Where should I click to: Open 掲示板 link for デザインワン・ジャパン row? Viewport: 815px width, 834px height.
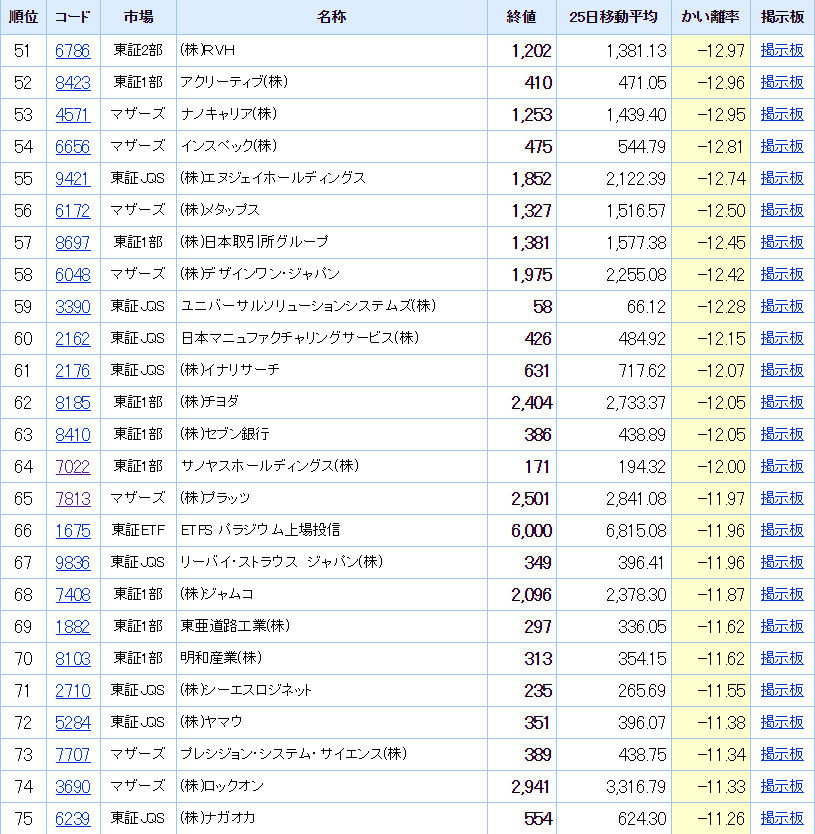click(782, 274)
